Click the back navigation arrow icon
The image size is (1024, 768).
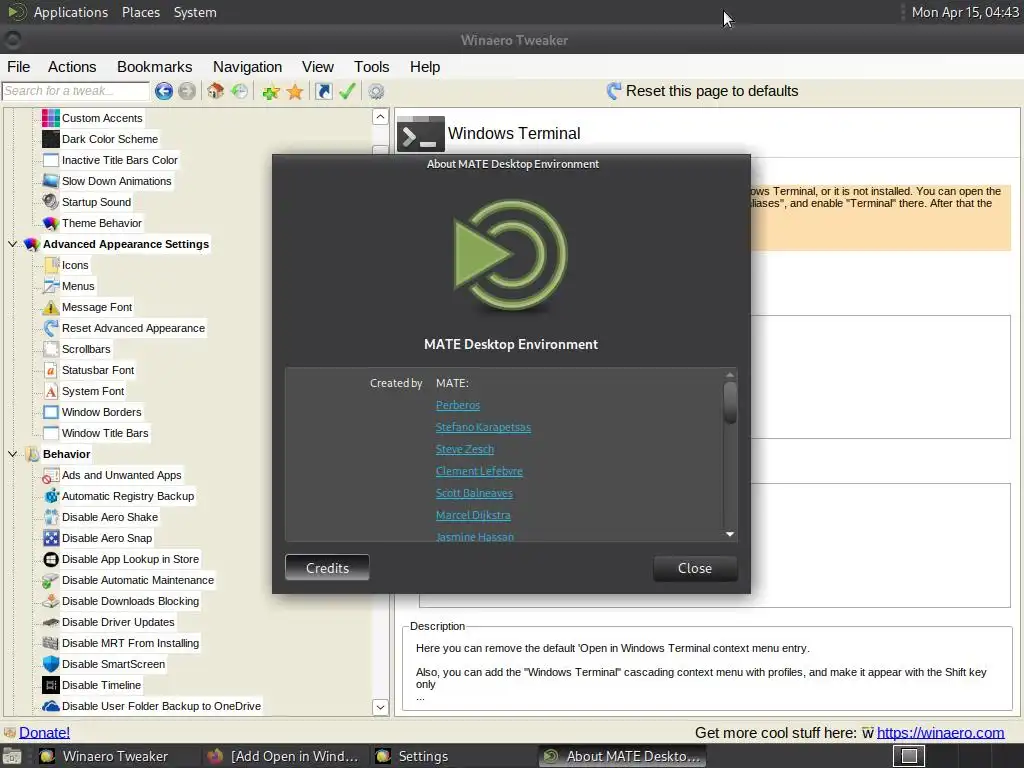pyautogui.click(x=164, y=91)
